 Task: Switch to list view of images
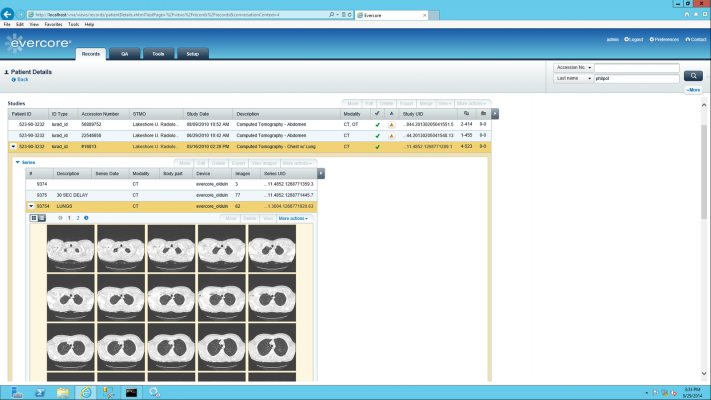click(x=41, y=217)
